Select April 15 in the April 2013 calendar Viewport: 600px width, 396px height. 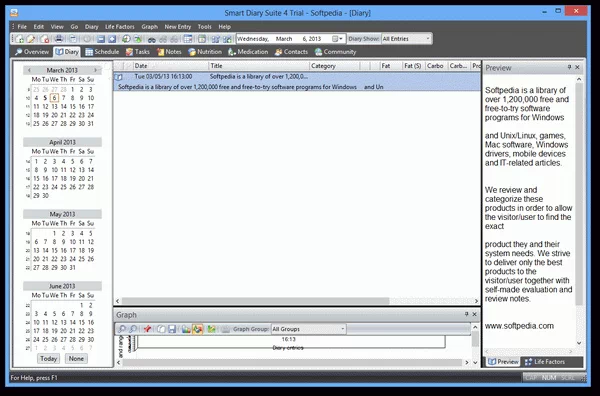(x=36, y=178)
